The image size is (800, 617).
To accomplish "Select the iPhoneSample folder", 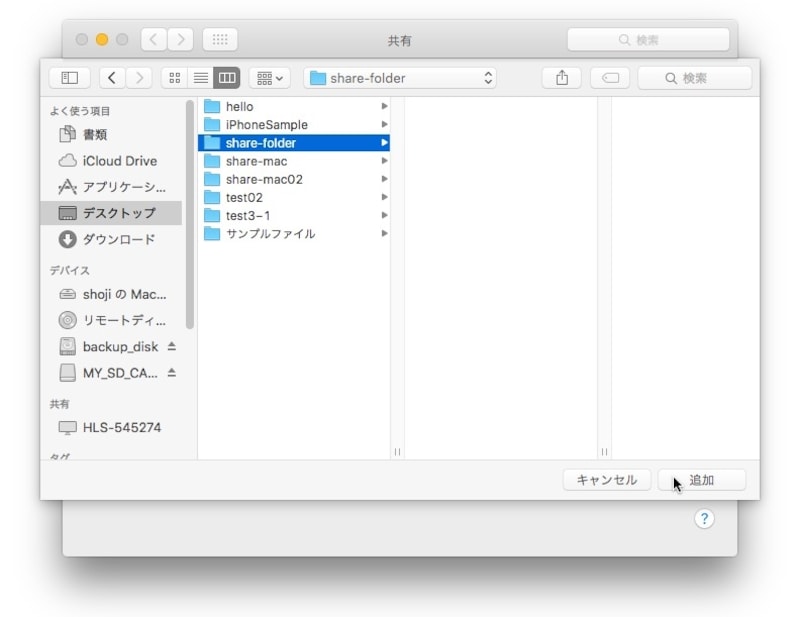I will coord(266,125).
